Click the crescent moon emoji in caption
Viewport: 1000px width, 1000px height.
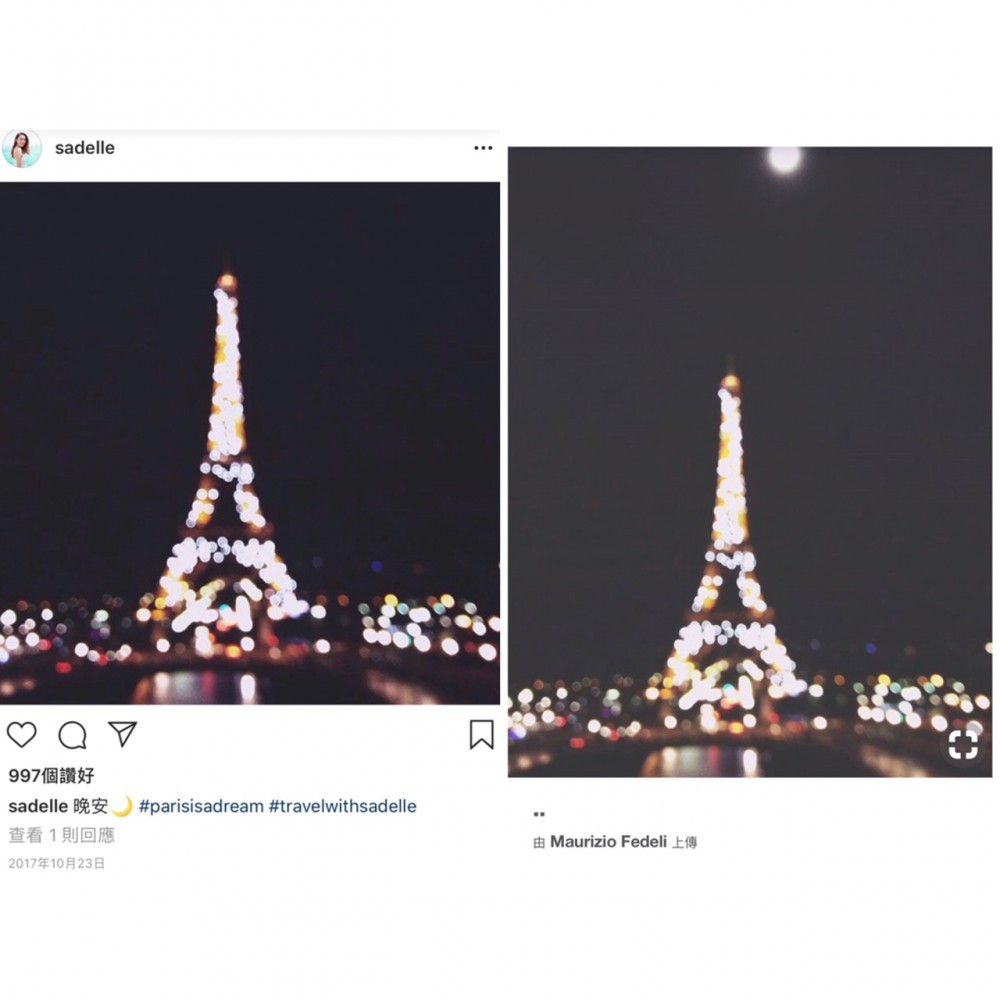click(122, 806)
